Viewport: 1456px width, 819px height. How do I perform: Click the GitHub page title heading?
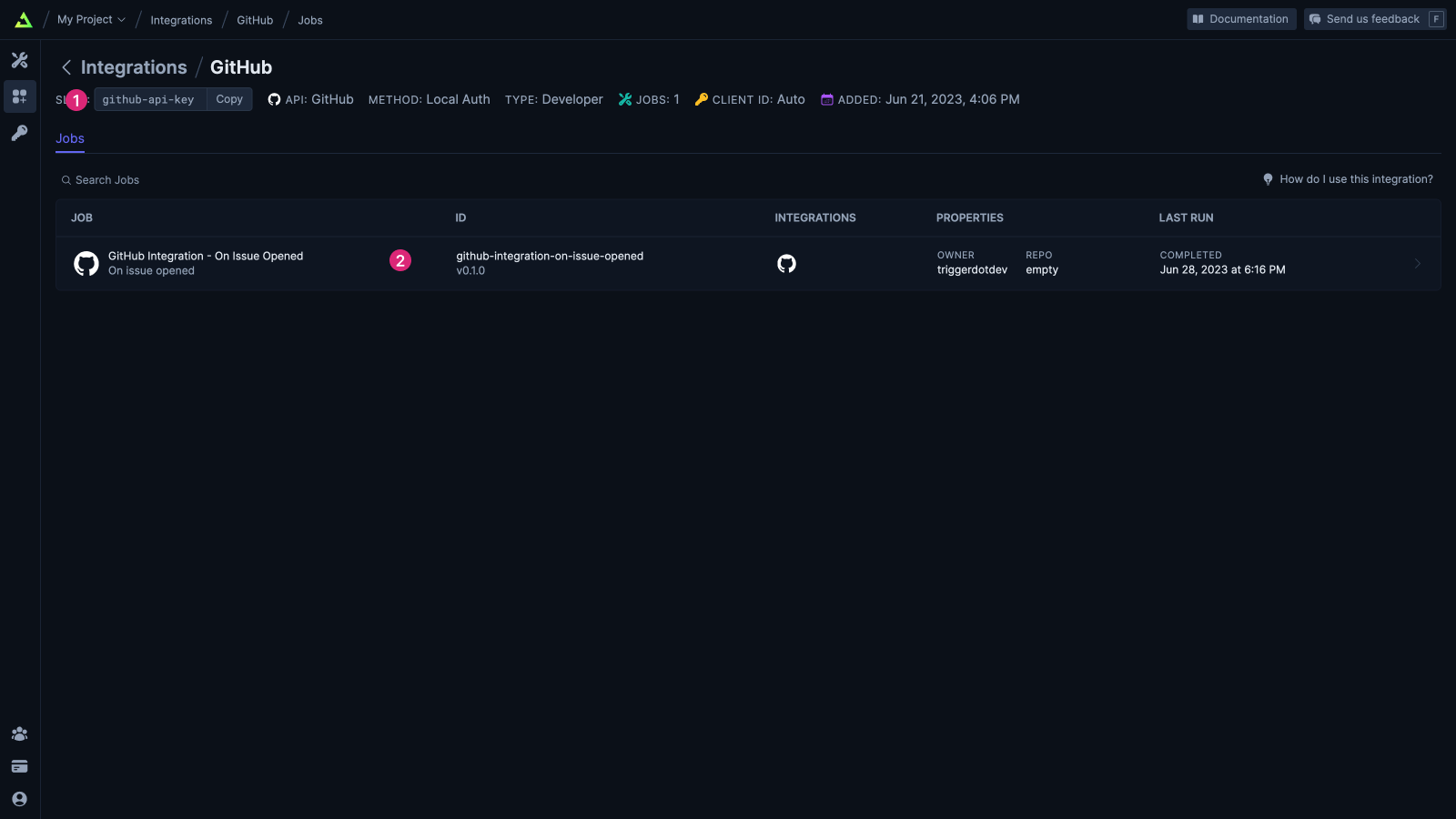241,67
